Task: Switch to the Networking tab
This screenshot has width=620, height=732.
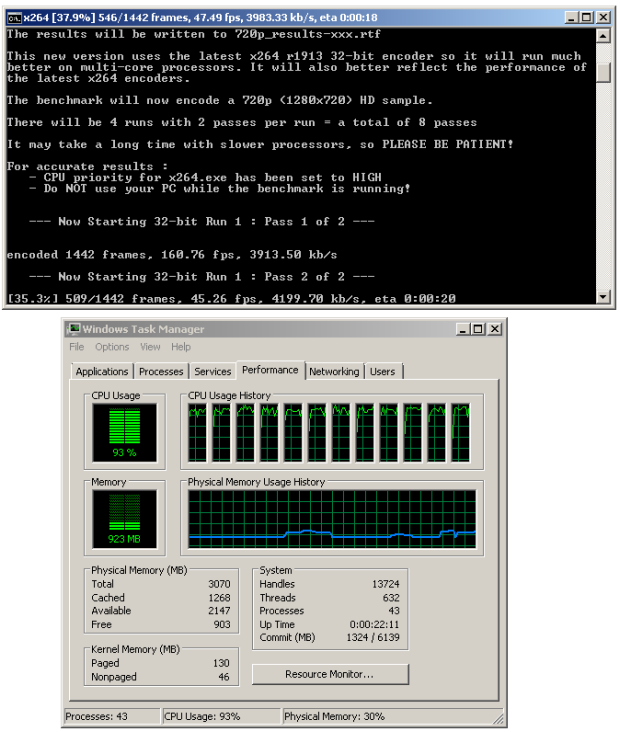Action: coord(334,372)
